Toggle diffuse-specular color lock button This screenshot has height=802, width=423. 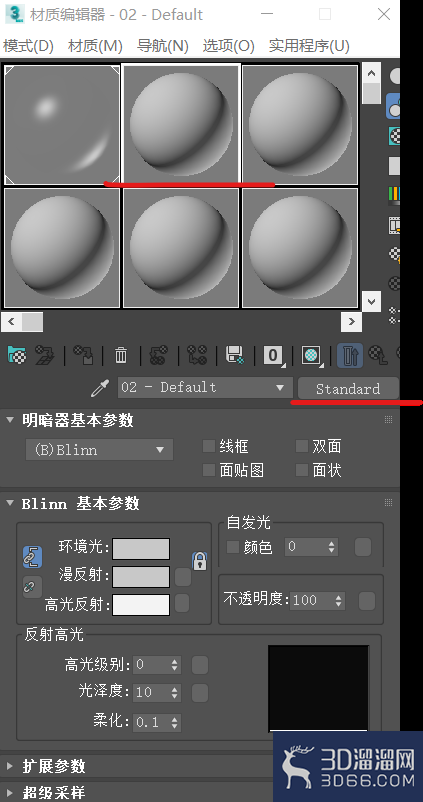click(x=32, y=587)
